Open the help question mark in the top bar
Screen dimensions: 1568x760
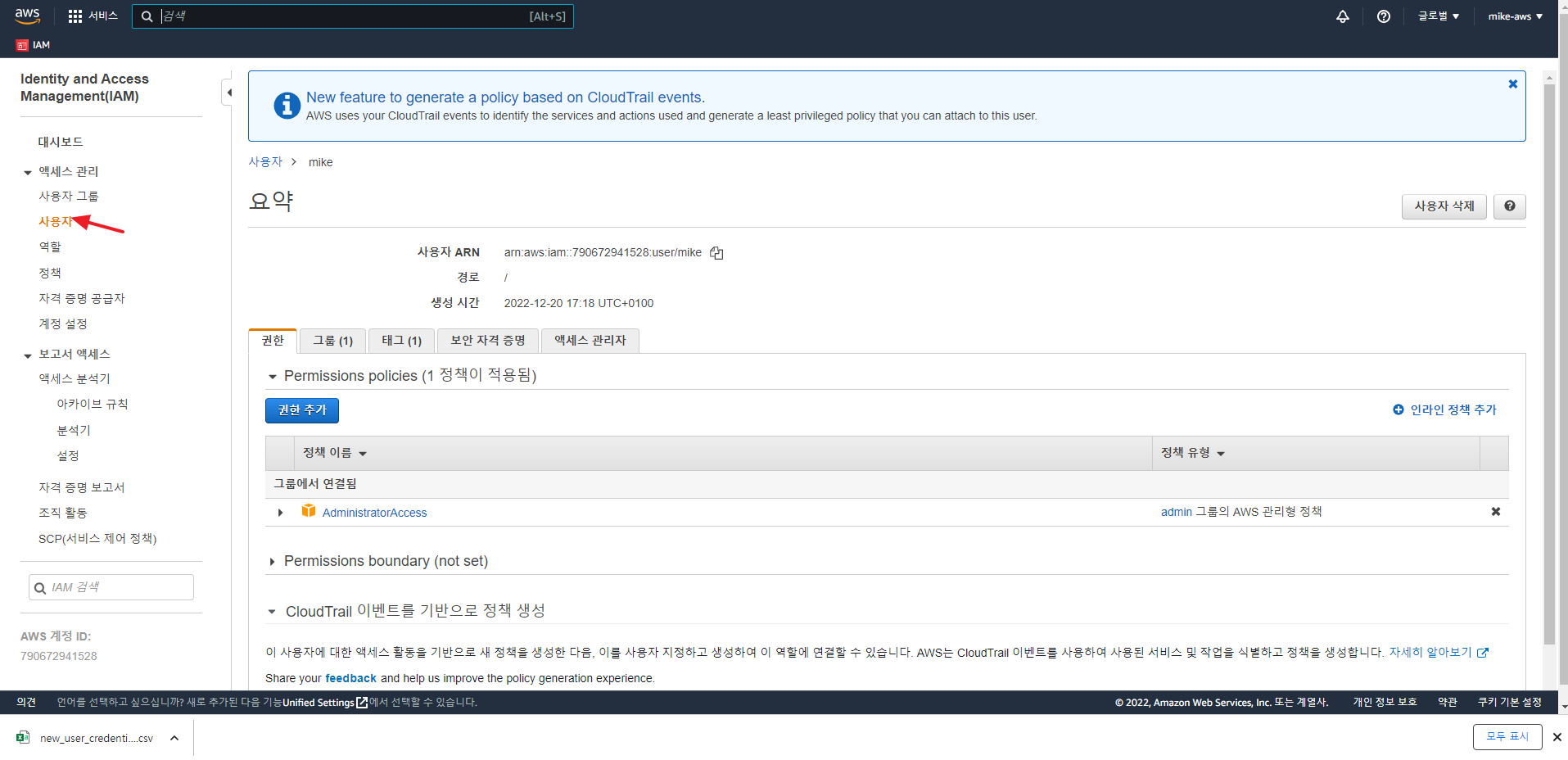(x=1384, y=16)
